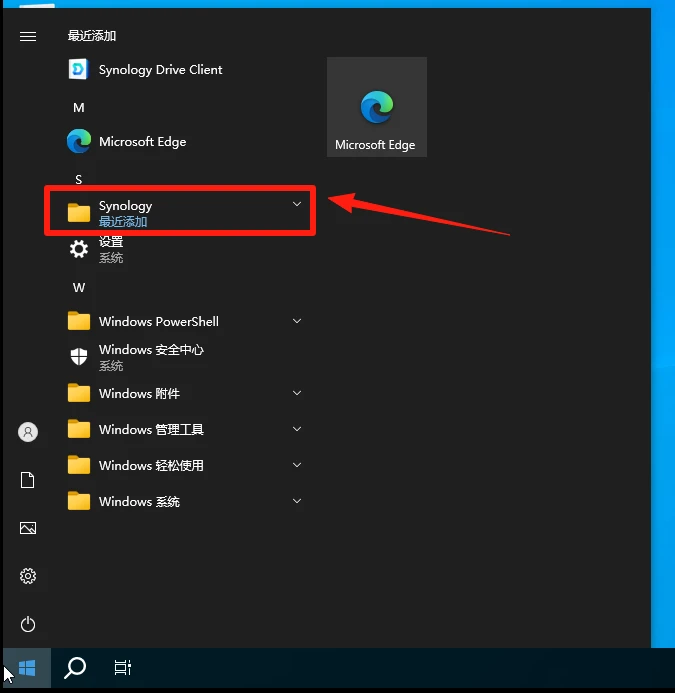Open the Windows 附件 folder label
The height and width of the screenshot is (693, 675).
pyautogui.click(x=139, y=393)
